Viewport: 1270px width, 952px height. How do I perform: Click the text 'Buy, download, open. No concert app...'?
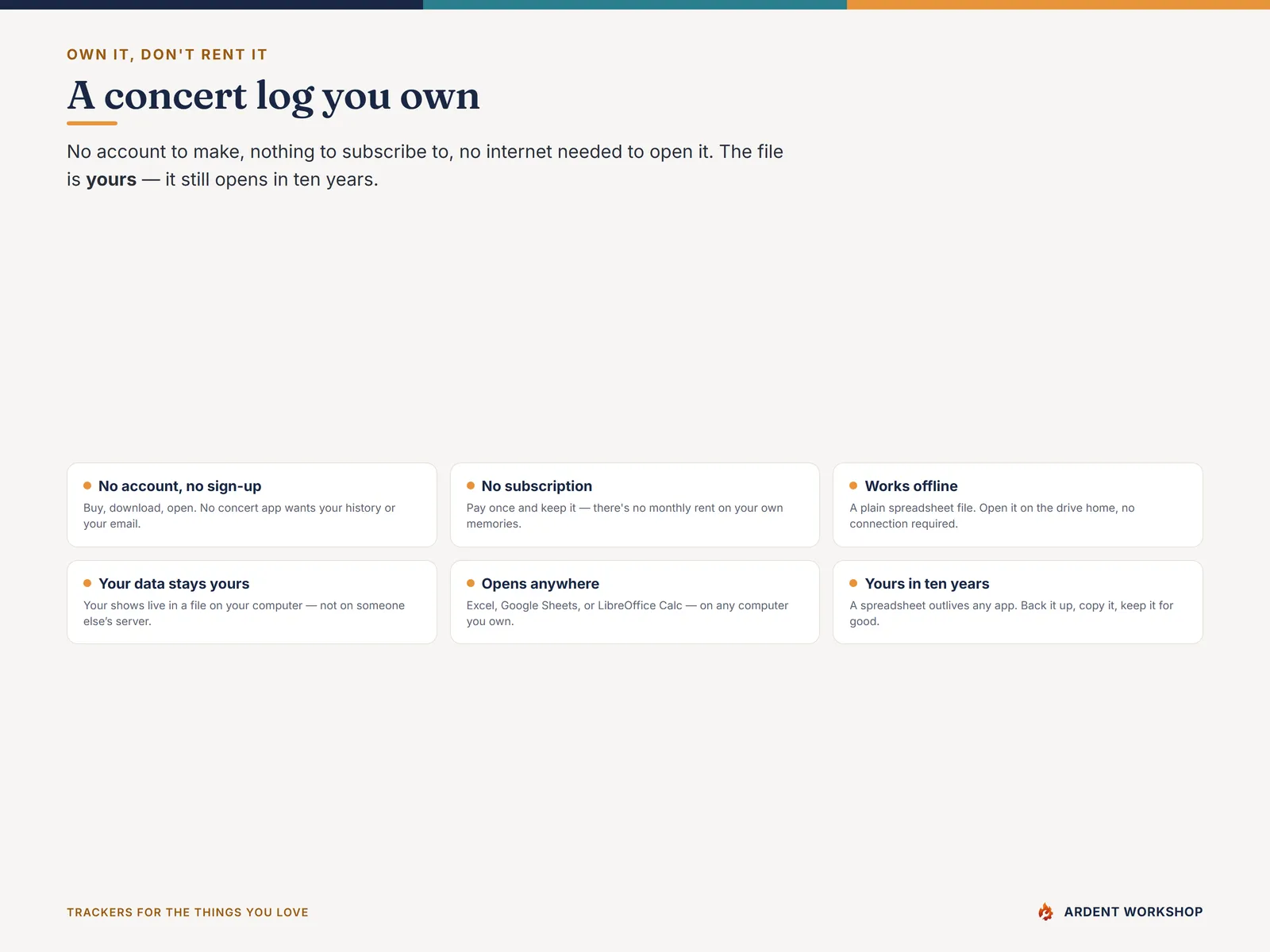coord(239,516)
